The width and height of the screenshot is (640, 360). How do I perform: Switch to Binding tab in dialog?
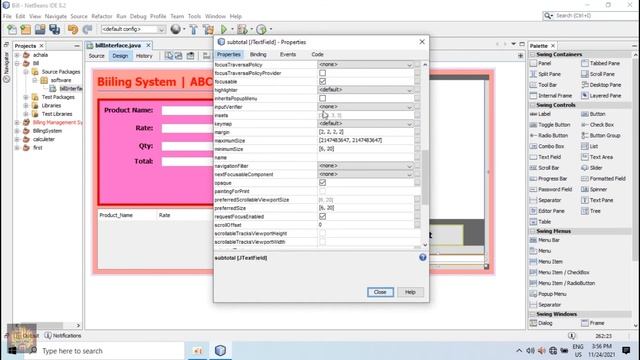[258, 54]
